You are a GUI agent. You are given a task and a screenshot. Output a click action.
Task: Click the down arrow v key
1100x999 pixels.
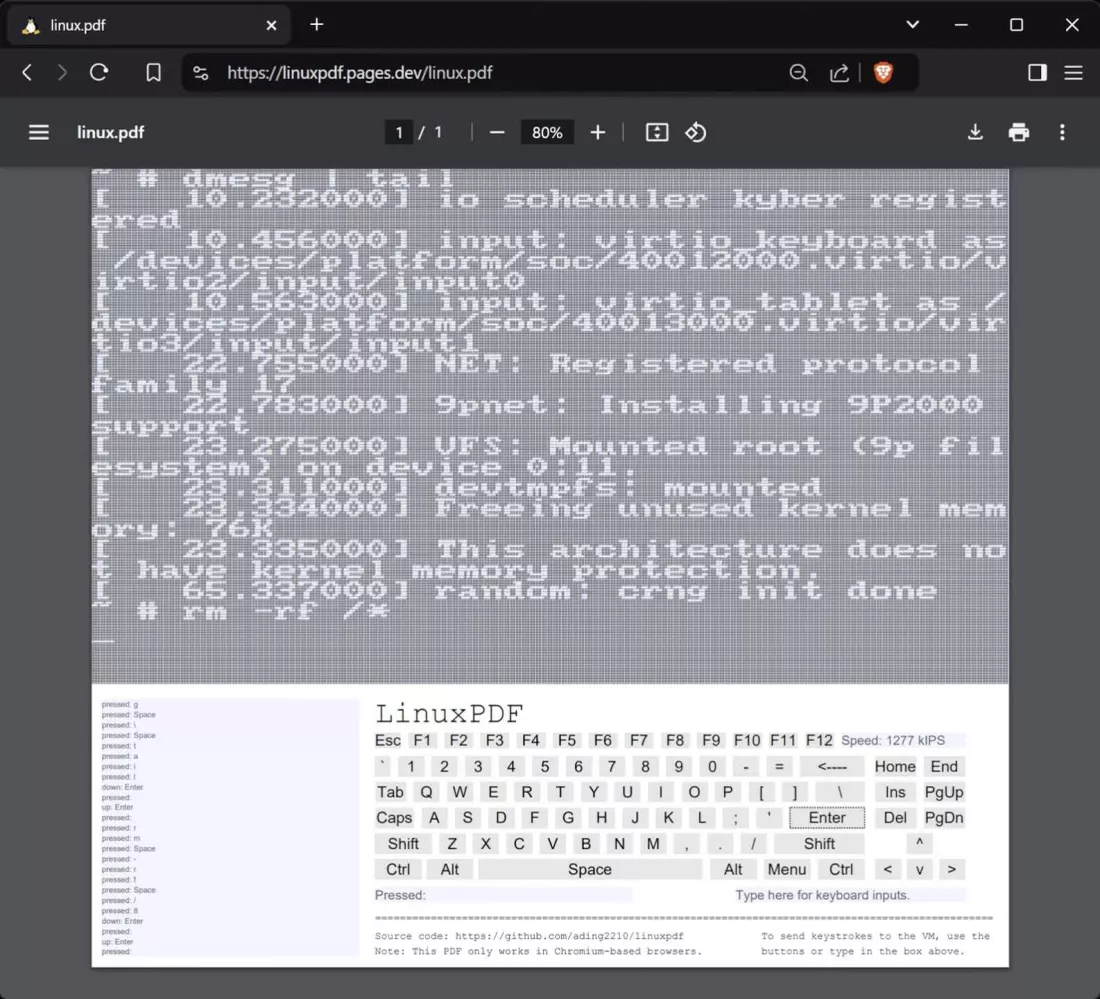920,870
